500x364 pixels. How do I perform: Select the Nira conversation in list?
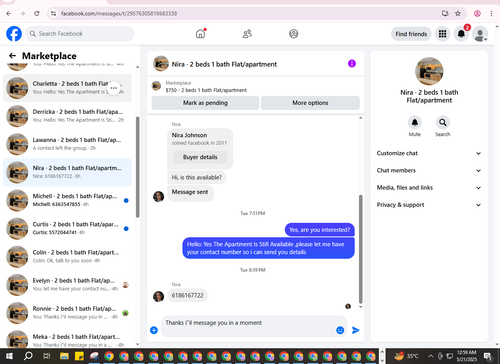tap(67, 172)
